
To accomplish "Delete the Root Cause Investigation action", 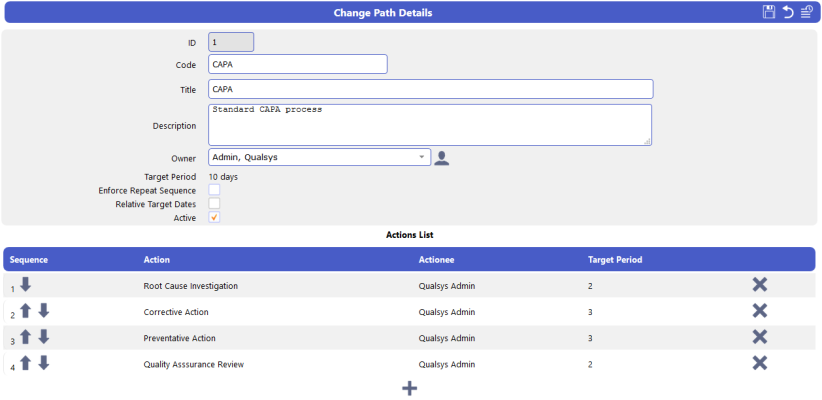I will pos(760,285).
